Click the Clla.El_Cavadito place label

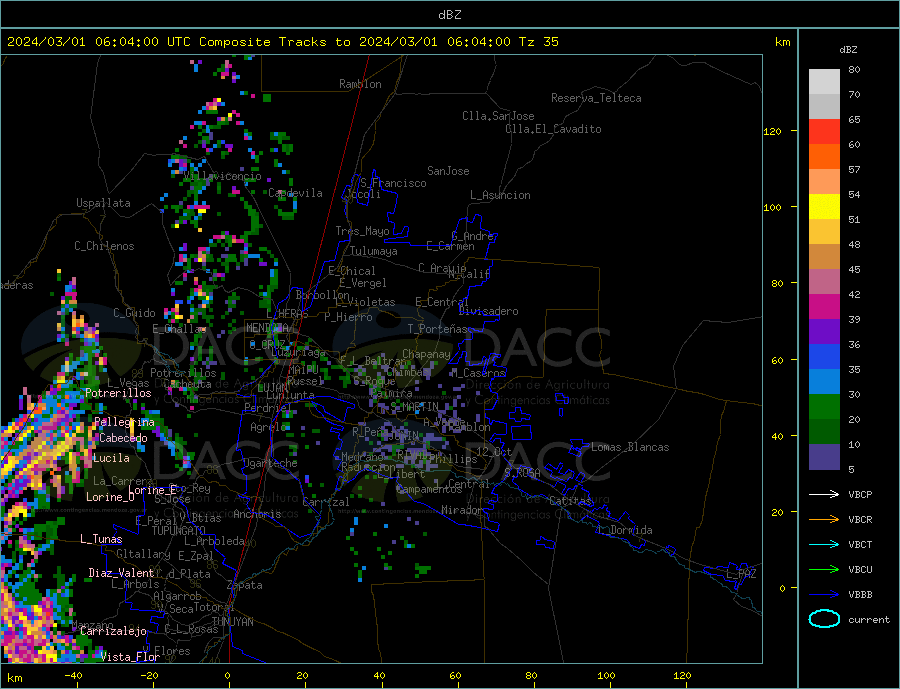(x=553, y=129)
